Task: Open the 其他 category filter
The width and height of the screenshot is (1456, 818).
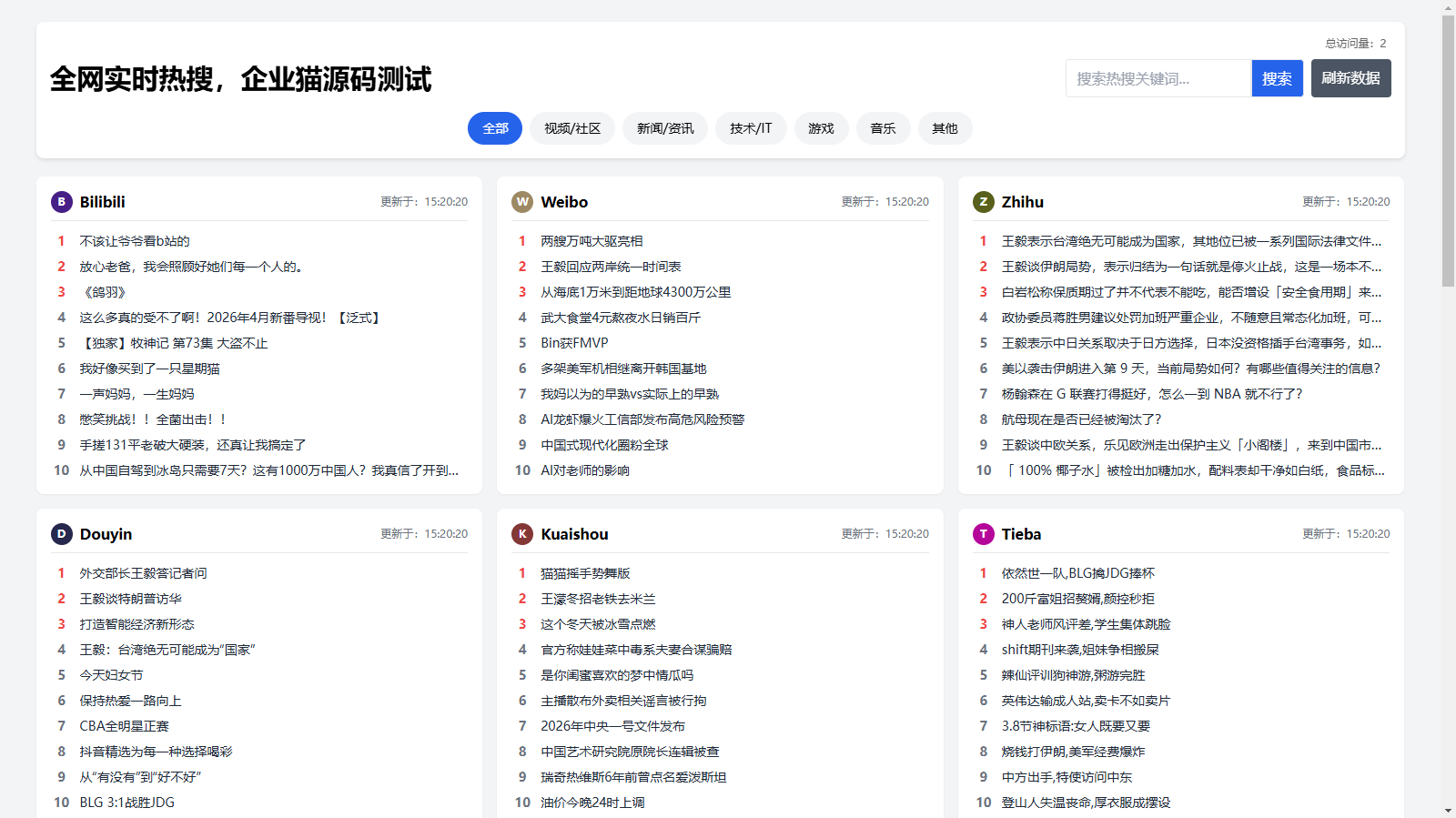Action: [x=945, y=128]
